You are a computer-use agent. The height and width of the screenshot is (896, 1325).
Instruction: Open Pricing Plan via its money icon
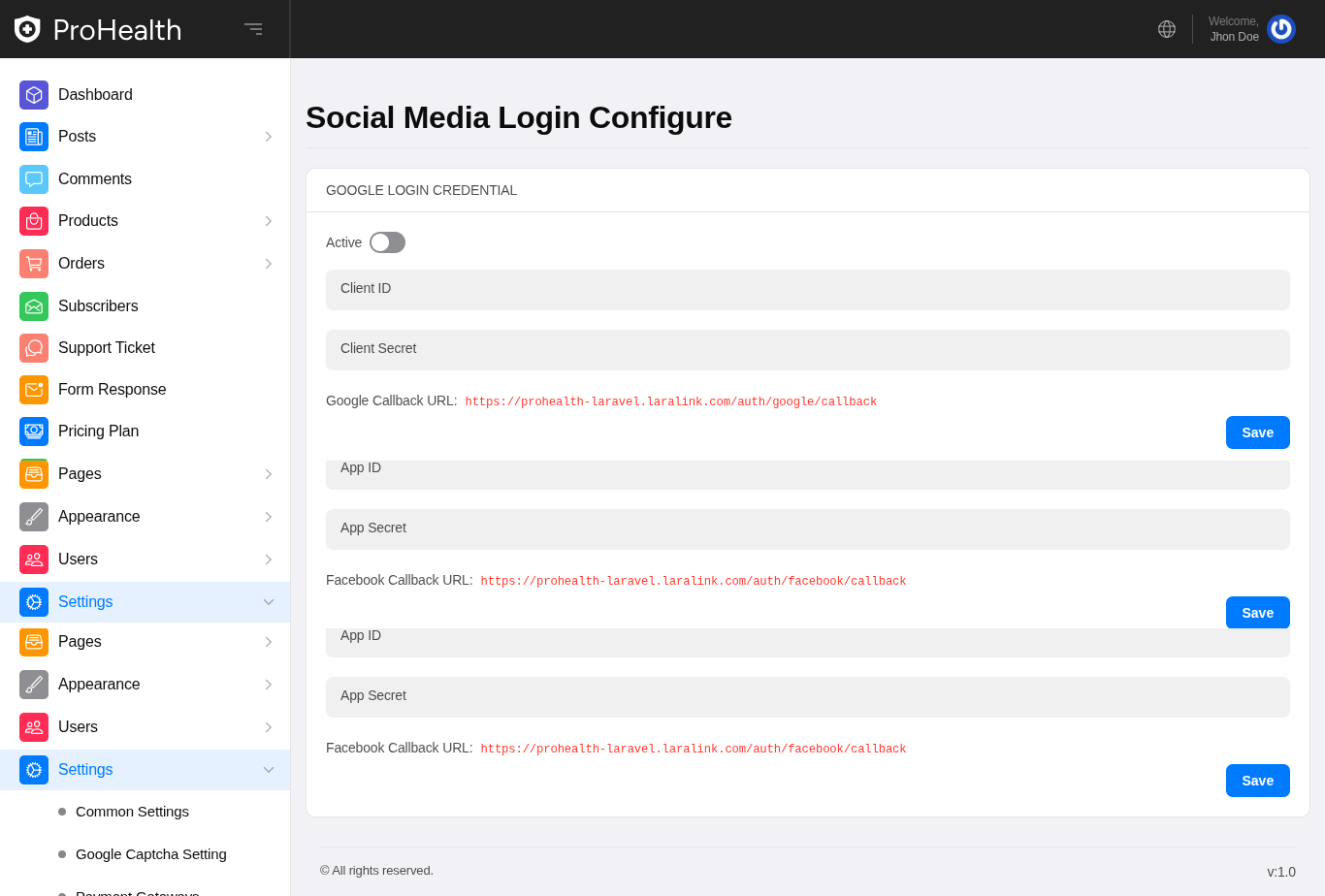34,432
